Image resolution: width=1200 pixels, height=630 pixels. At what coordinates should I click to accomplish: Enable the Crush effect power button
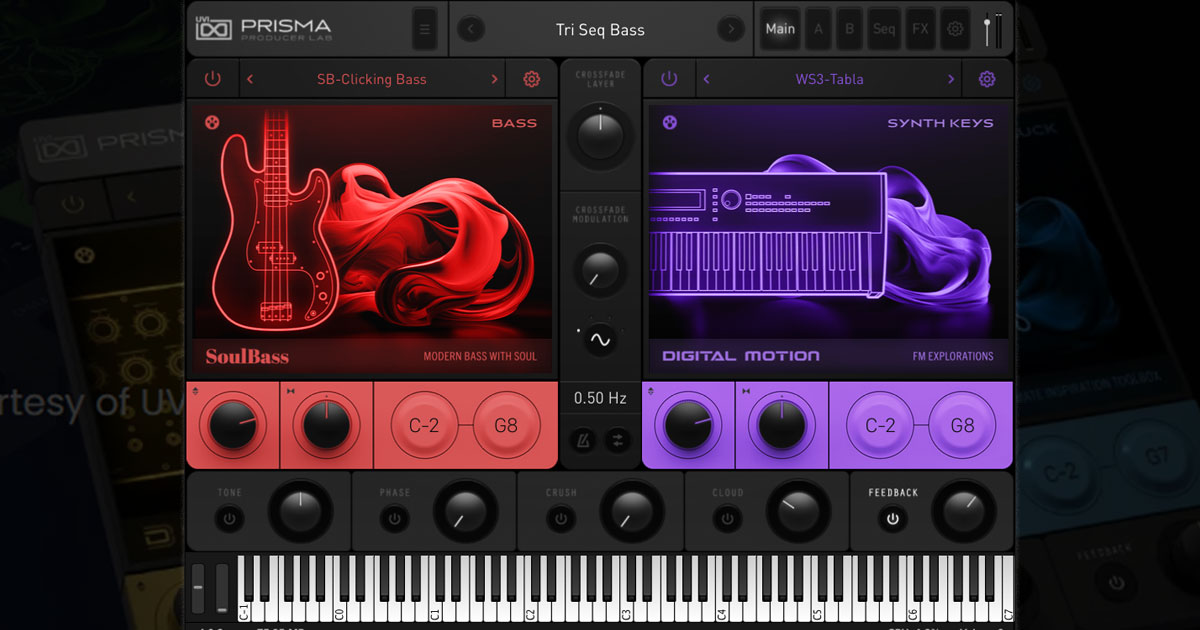(x=560, y=519)
